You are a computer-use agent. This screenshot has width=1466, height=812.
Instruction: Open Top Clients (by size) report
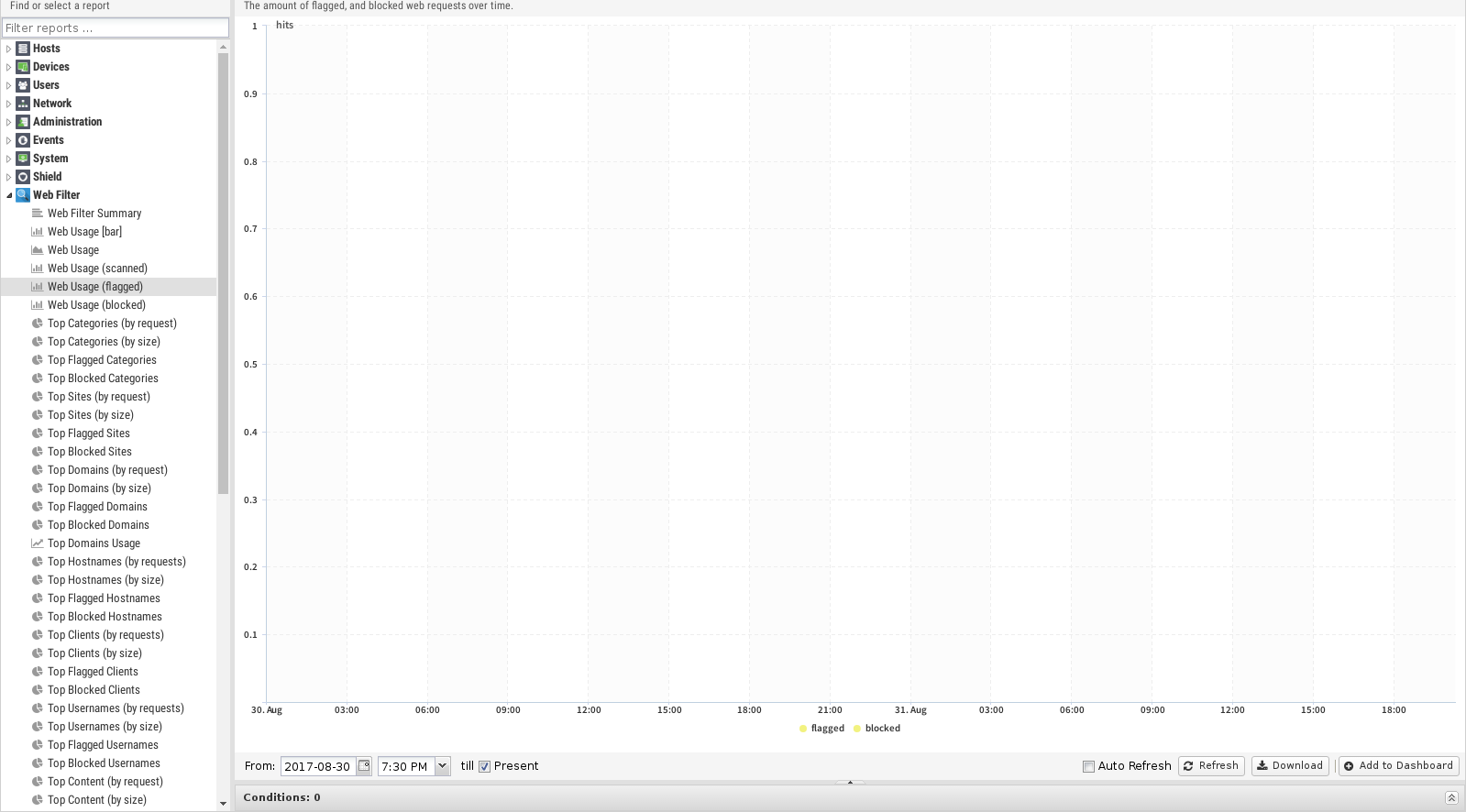pos(94,653)
